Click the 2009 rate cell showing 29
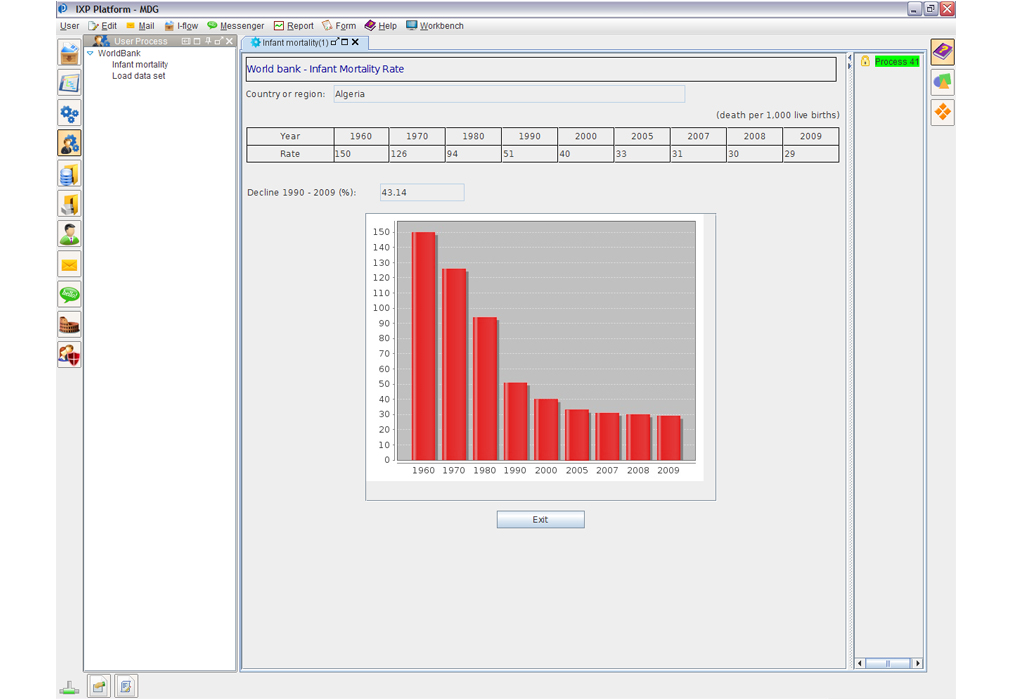 (811, 154)
